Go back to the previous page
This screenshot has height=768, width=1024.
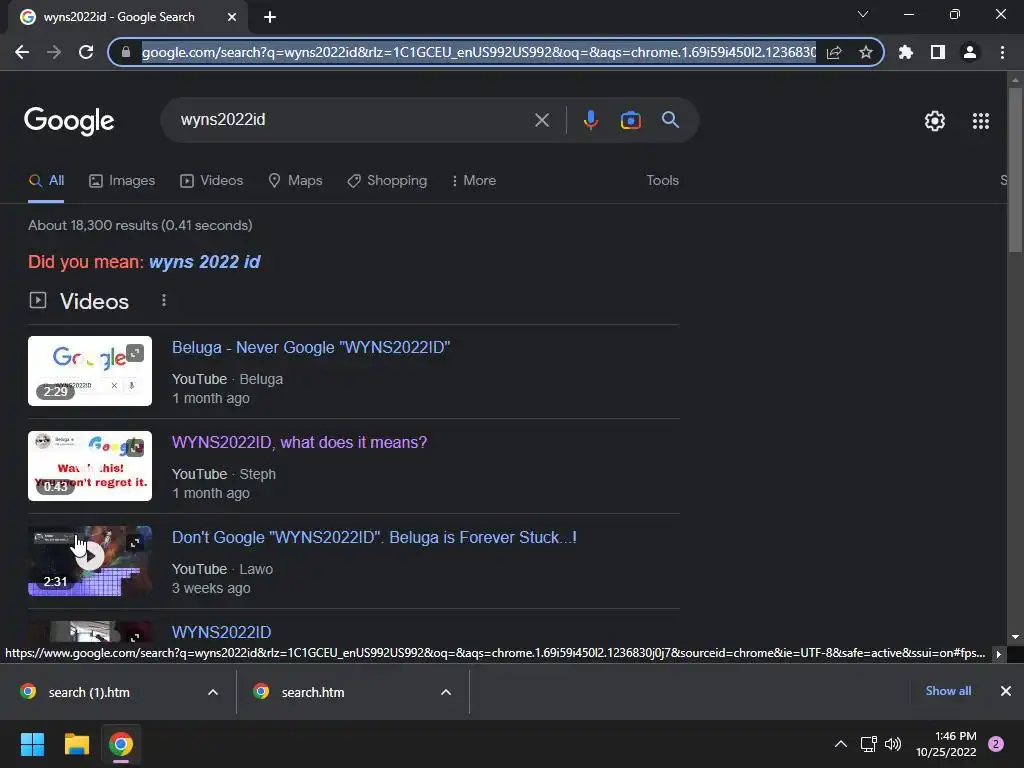[x=22, y=52]
